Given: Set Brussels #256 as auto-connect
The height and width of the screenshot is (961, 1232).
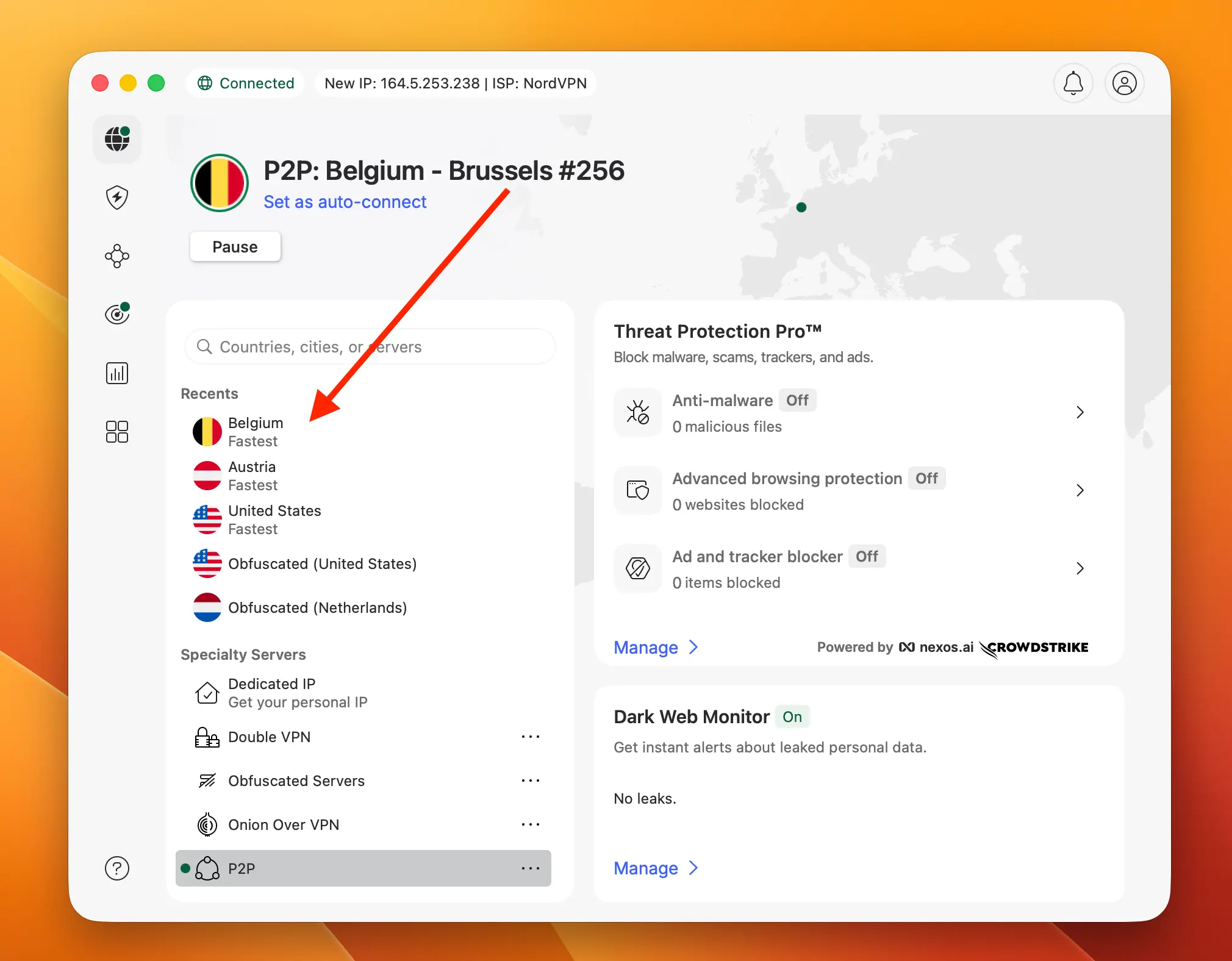Looking at the screenshot, I should pos(345,202).
